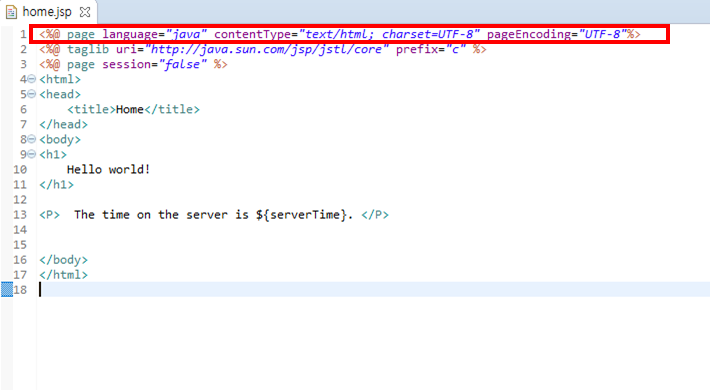Click language="java" attribute on line 1
Screen dimensions: 710x390
154,34
